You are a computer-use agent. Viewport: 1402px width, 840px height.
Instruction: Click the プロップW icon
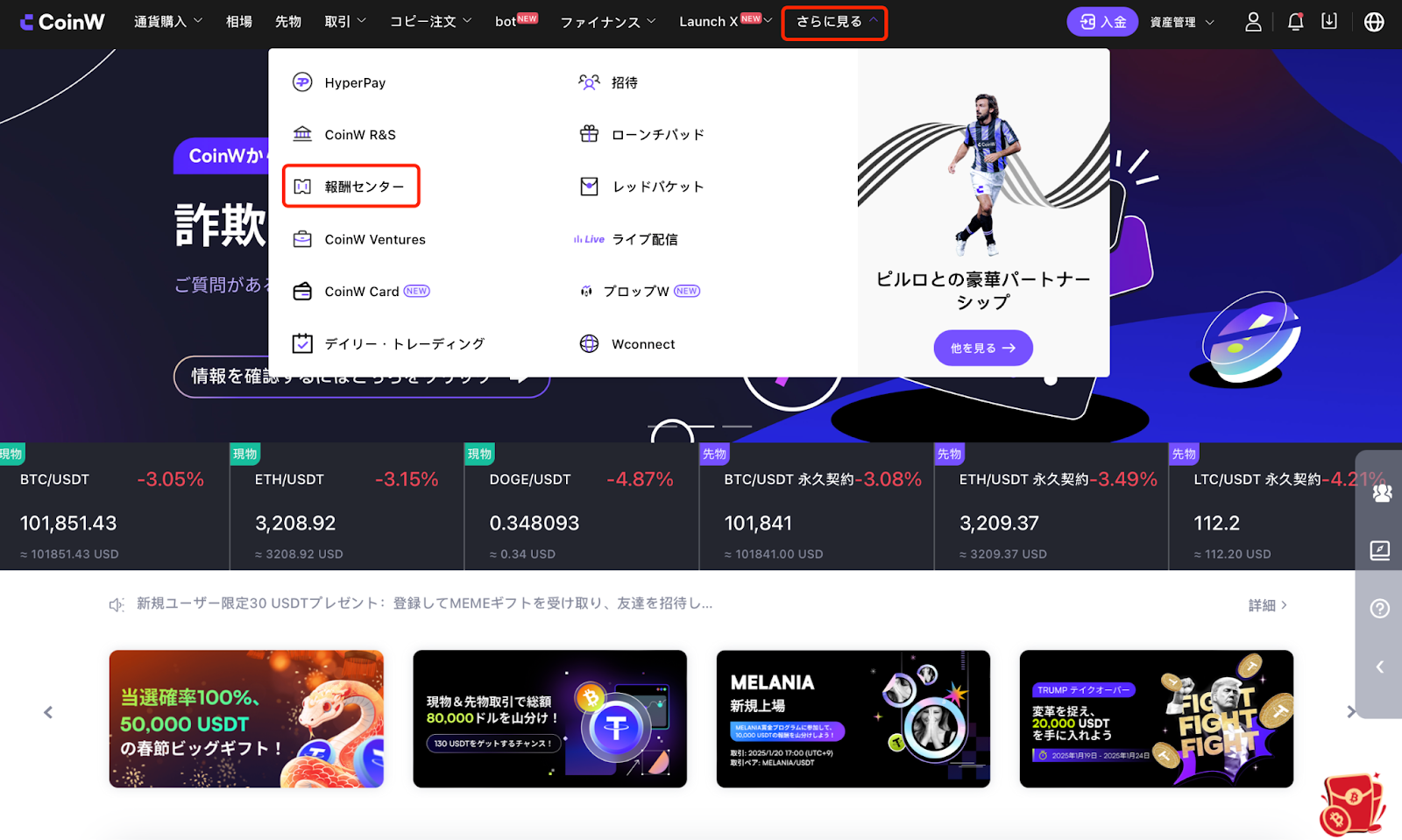(586, 292)
